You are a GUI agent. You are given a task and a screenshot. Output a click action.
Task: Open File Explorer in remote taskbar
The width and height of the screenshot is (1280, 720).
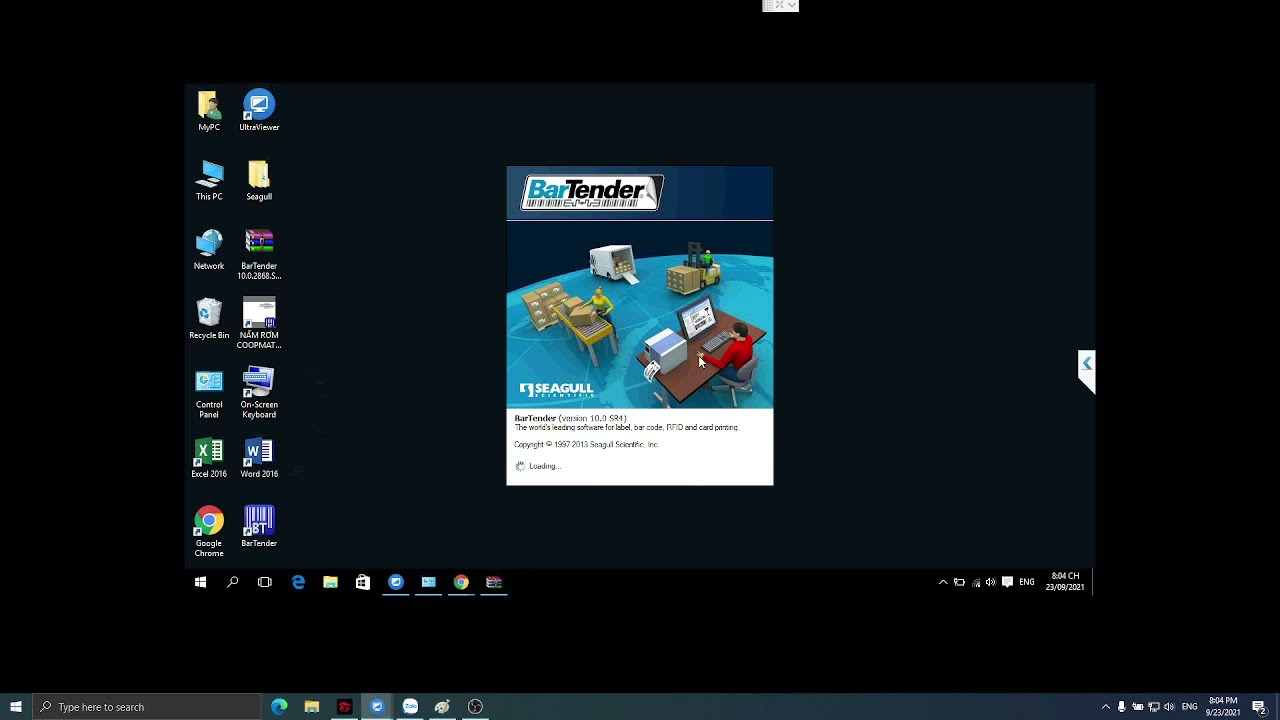pos(330,582)
